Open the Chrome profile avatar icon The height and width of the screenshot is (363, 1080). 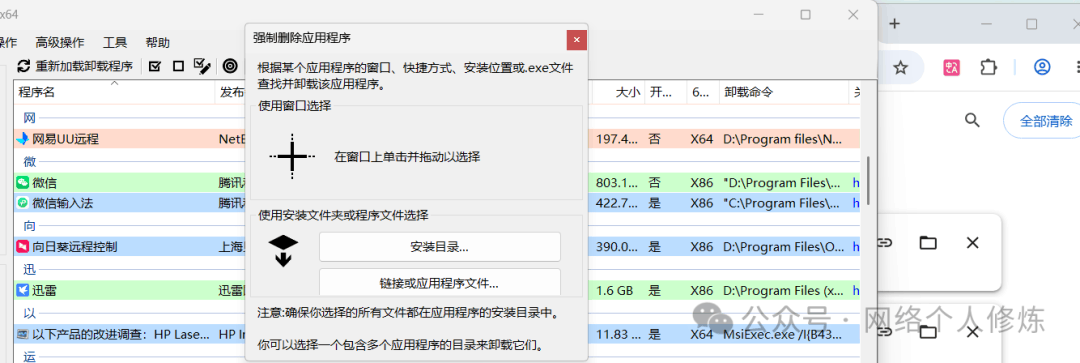click(1042, 67)
